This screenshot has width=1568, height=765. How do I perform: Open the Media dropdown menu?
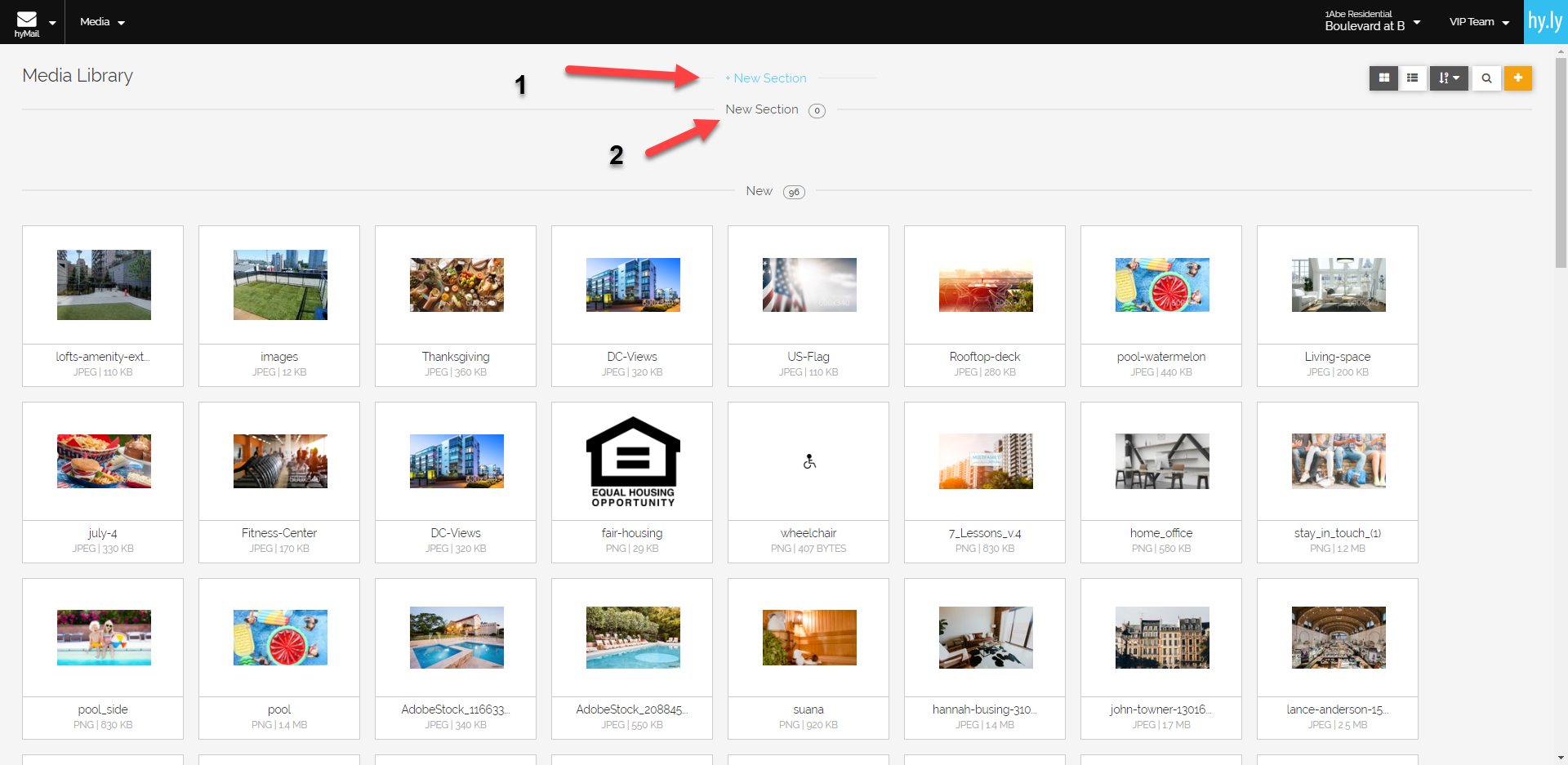click(x=102, y=22)
